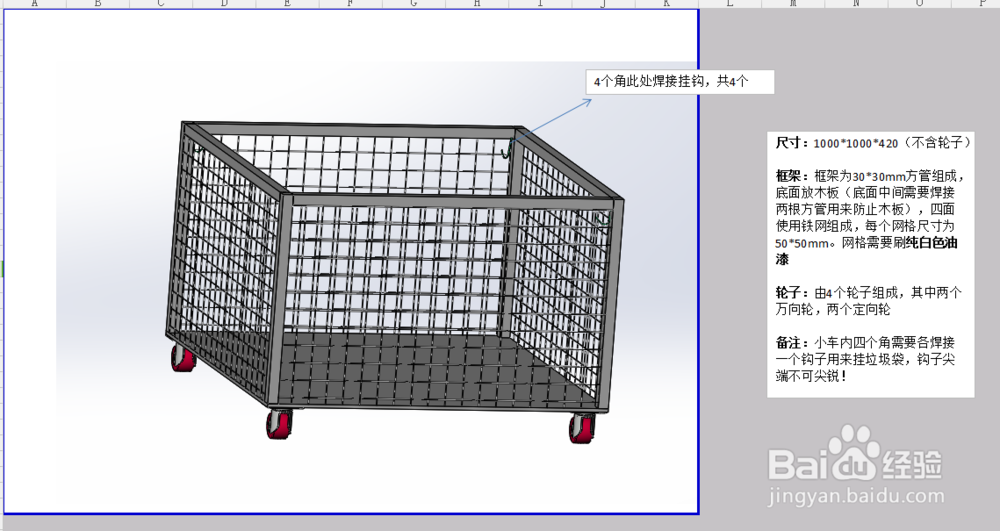Click the '尺寸：1000*1000*420' line
This screenshot has height=531, width=1000.
tap(874, 143)
